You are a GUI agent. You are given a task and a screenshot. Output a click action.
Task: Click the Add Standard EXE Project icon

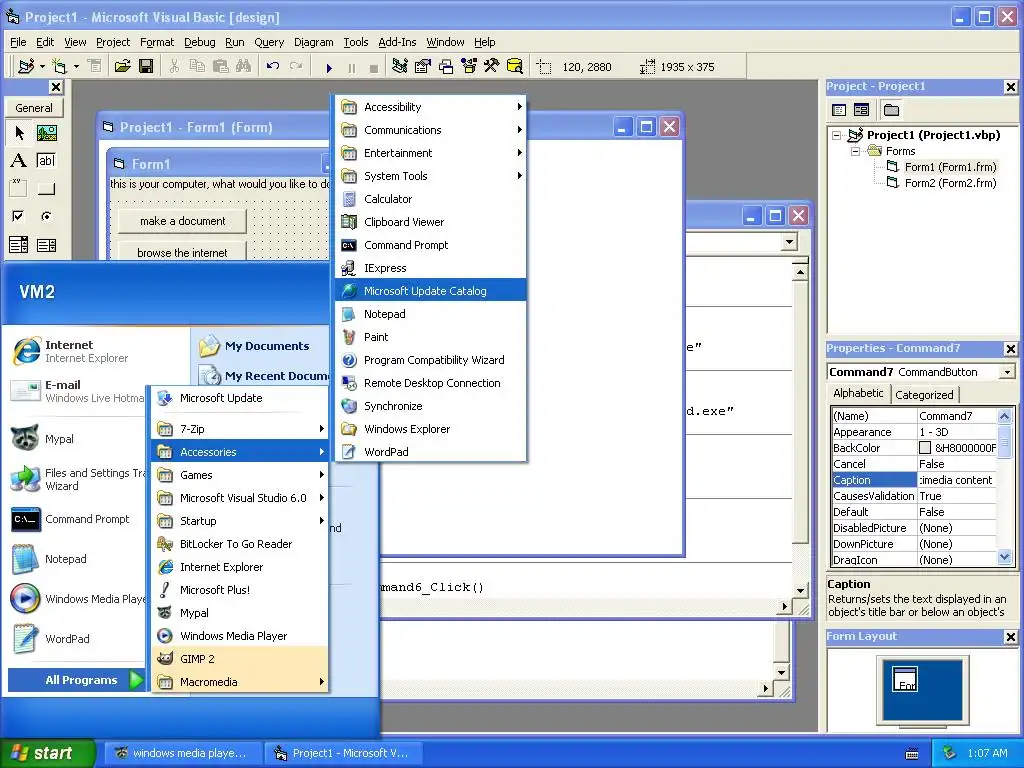(x=26, y=66)
